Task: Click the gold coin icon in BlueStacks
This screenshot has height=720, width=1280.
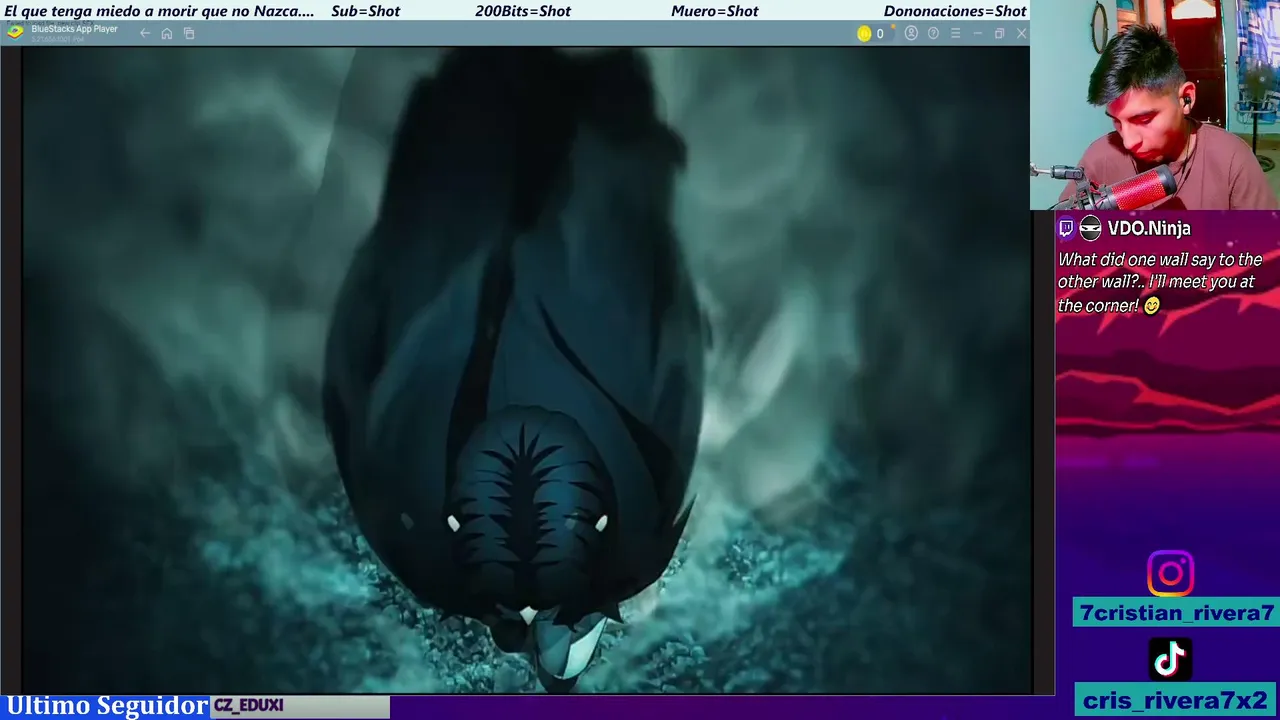Action: (864, 33)
